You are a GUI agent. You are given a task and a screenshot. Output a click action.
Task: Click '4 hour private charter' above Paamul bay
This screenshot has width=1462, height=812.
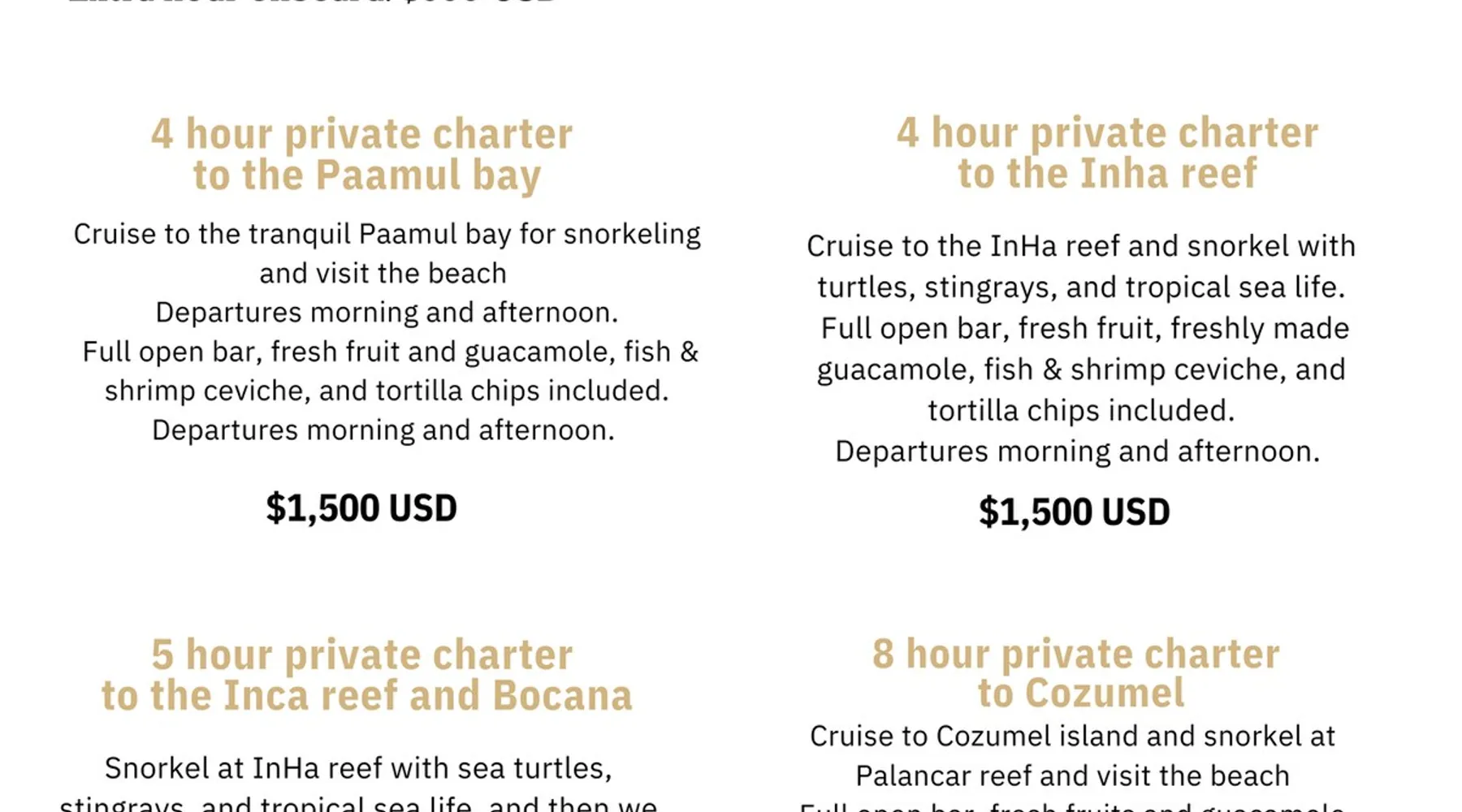362,134
